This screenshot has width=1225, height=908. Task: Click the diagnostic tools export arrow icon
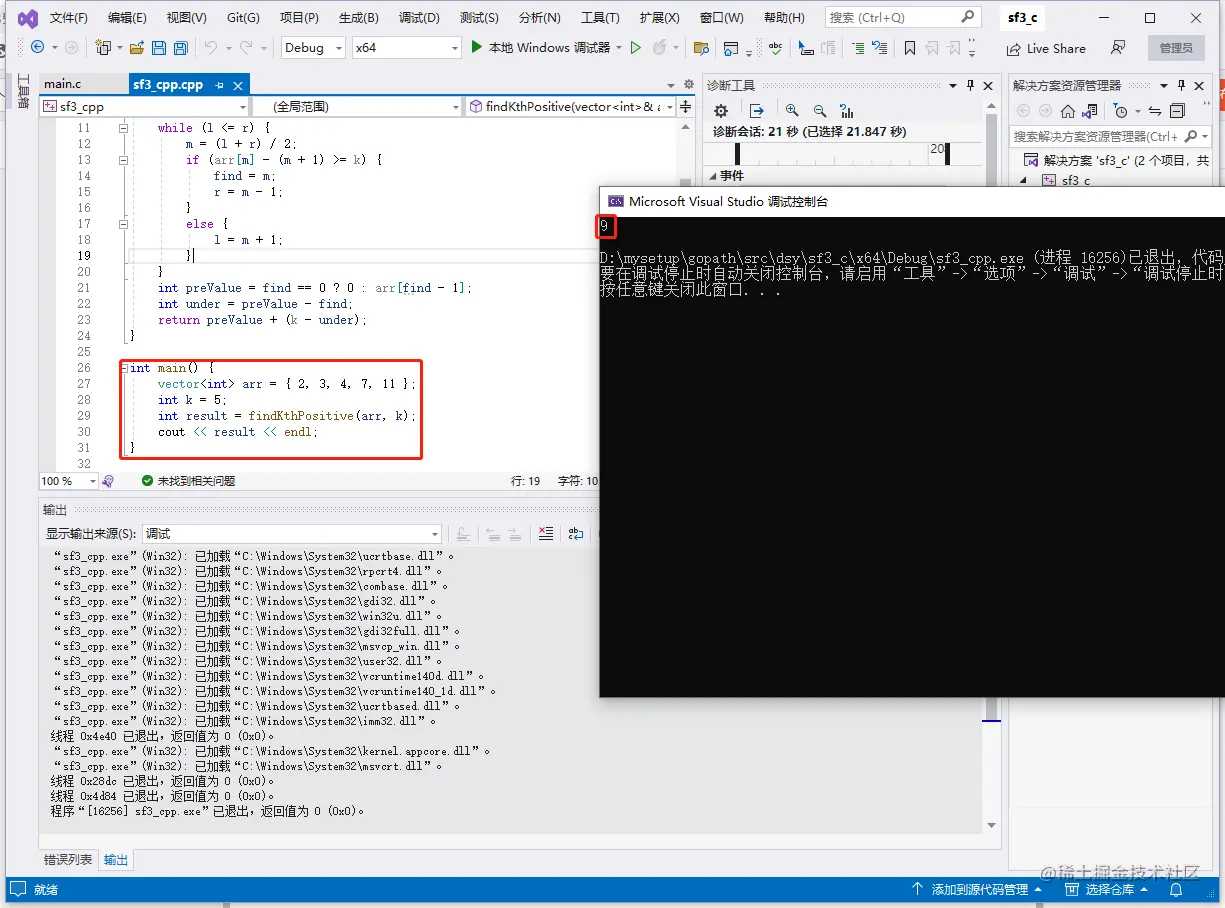(757, 111)
